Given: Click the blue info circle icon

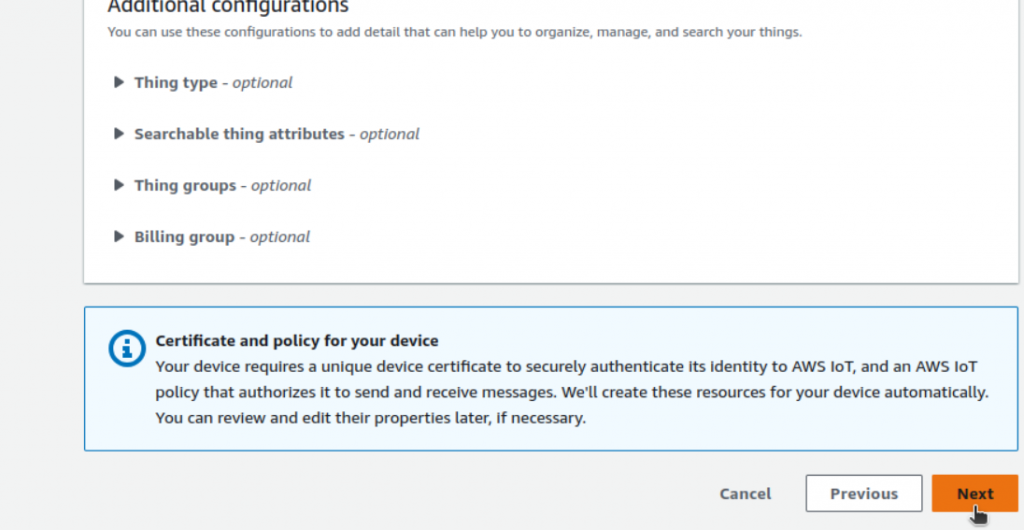Looking at the screenshot, I should click(x=126, y=348).
